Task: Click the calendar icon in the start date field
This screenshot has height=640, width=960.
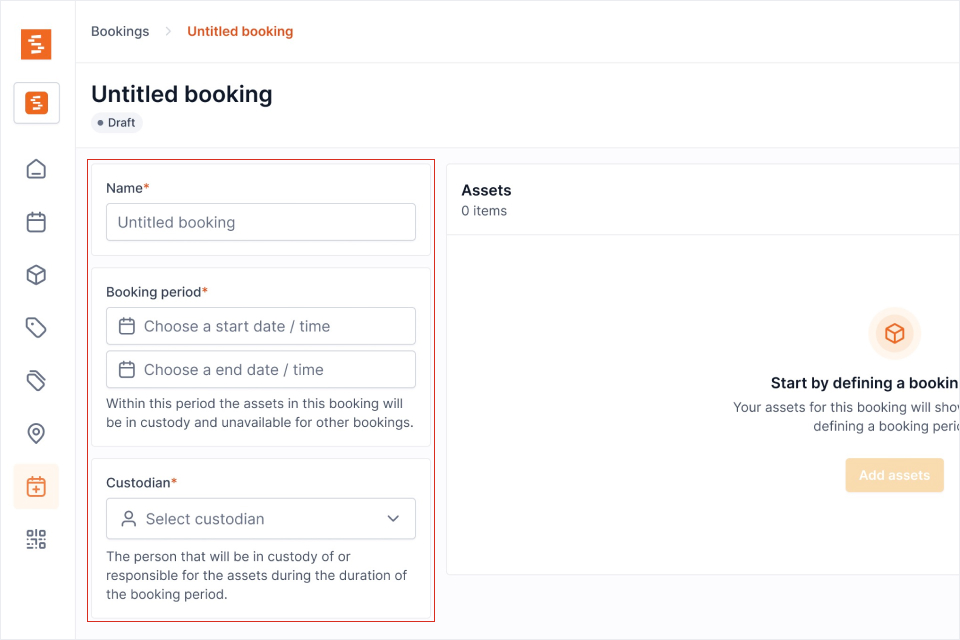Action: (x=127, y=325)
